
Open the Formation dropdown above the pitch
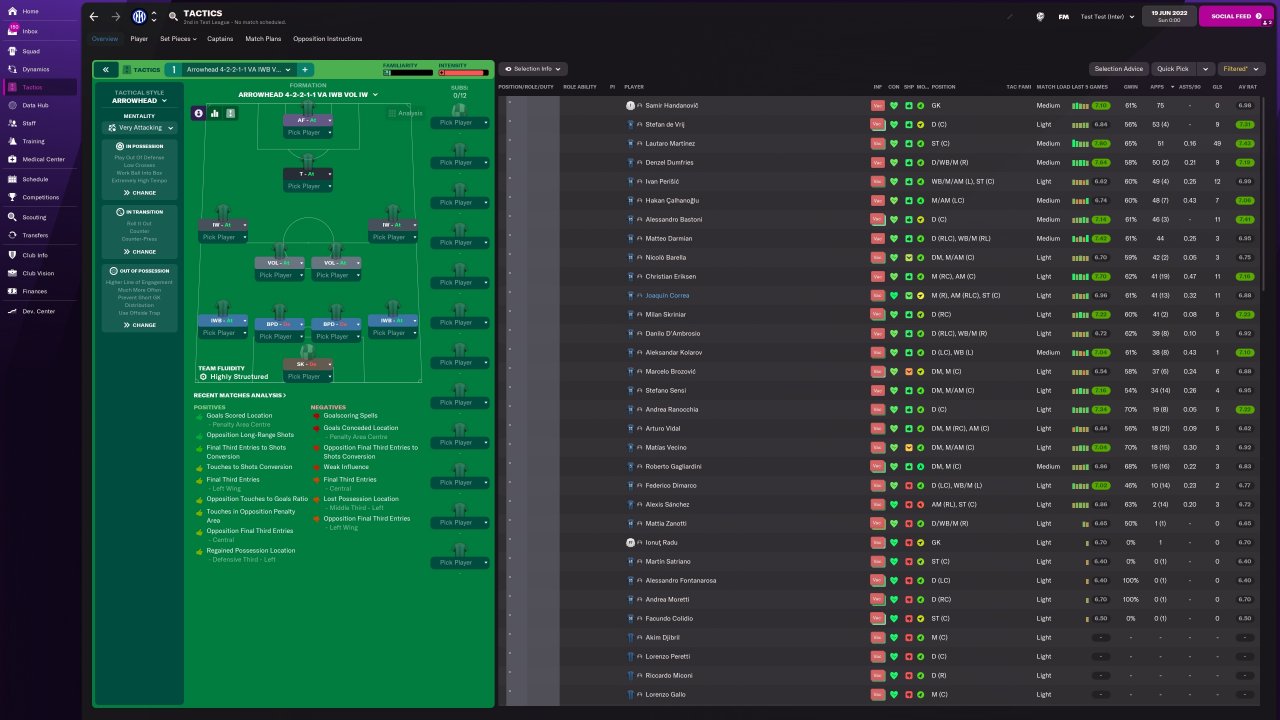tap(307, 94)
